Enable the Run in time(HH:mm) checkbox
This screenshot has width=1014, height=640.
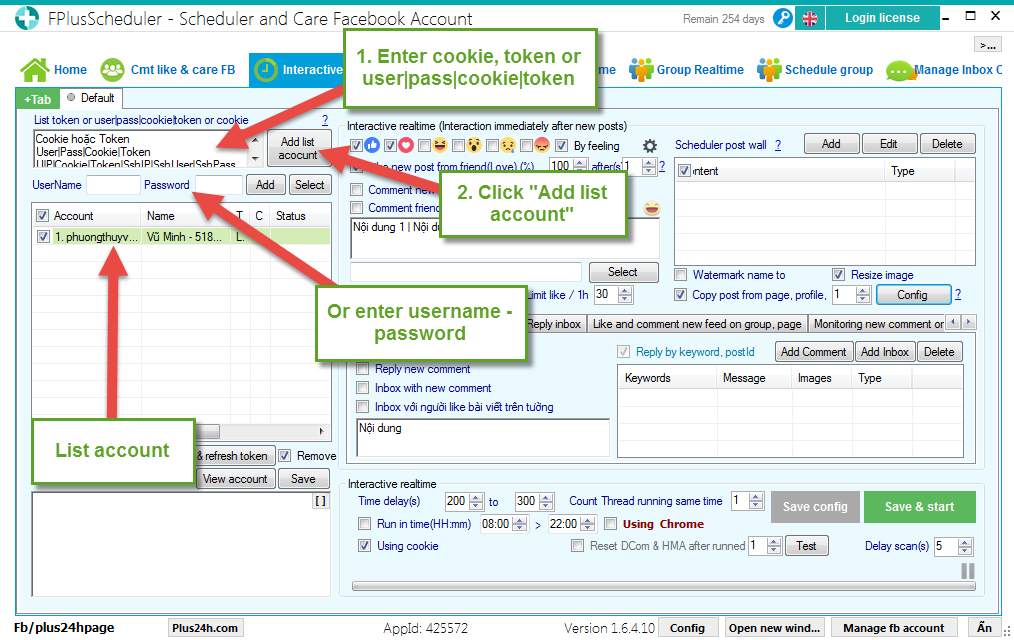[x=365, y=524]
